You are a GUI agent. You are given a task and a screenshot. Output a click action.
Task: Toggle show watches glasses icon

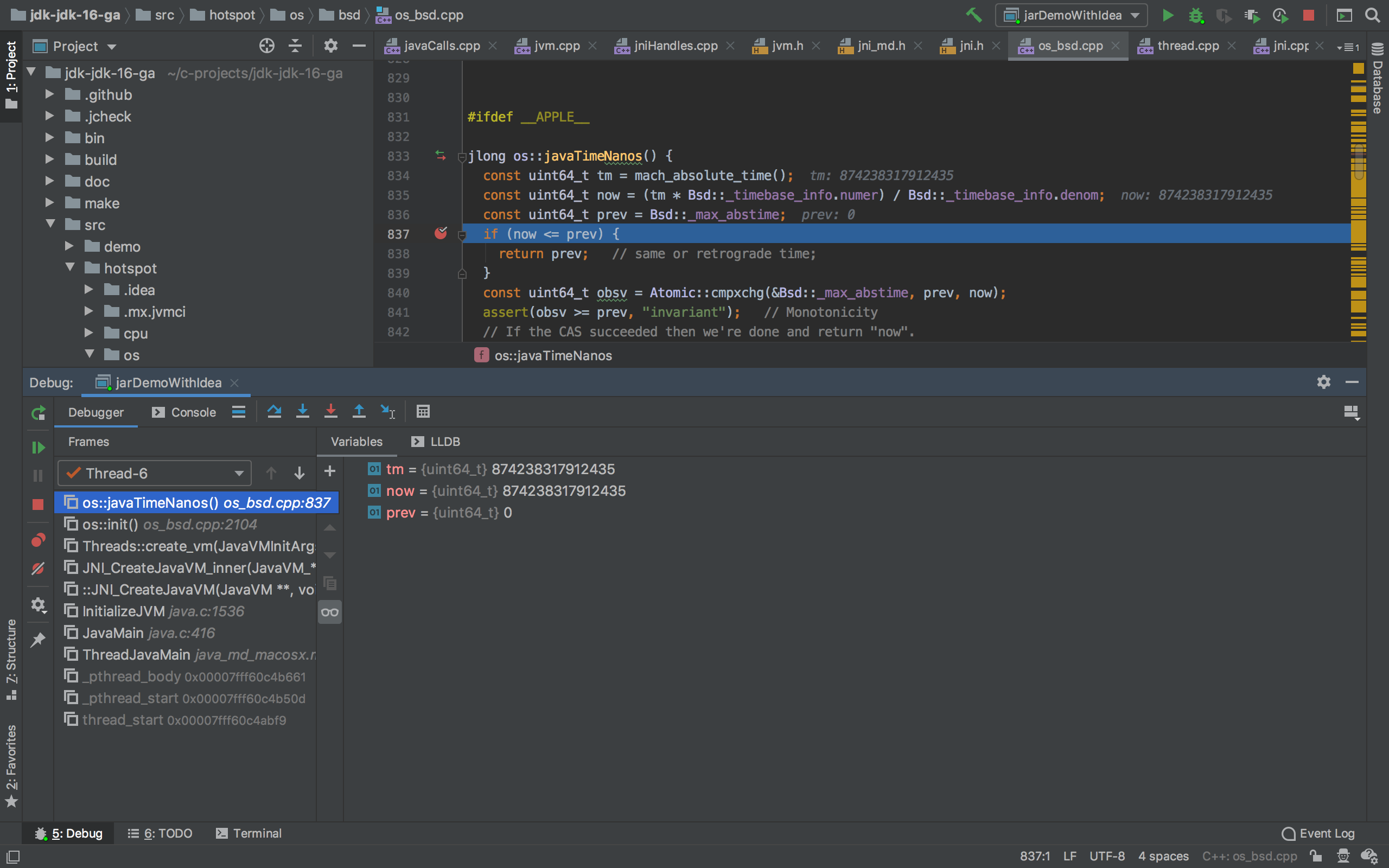click(329, 612)
